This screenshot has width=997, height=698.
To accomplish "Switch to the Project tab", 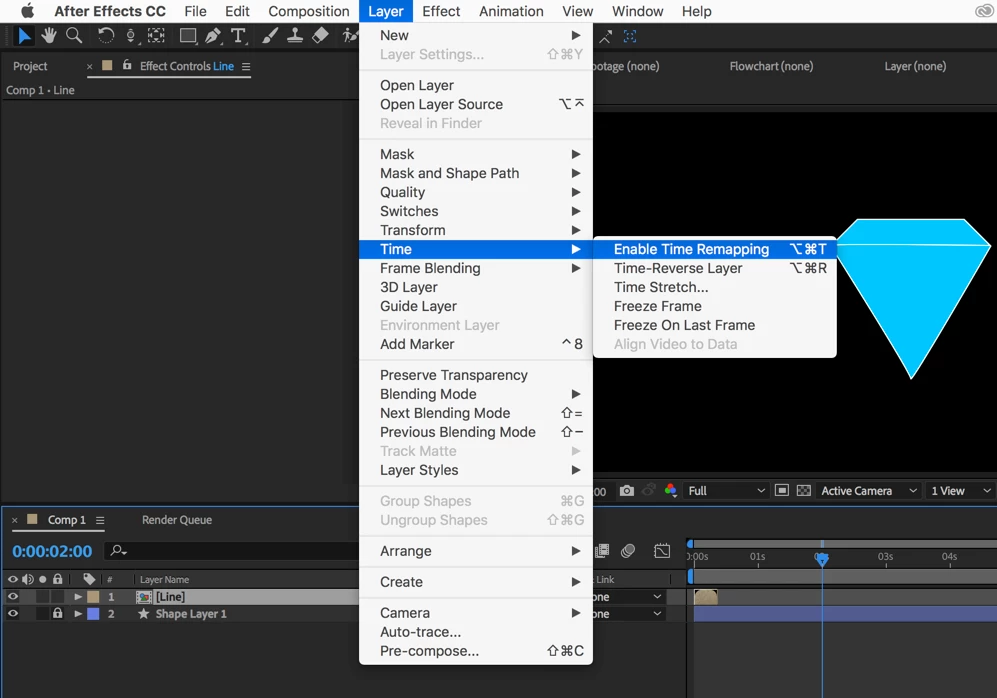I will pyautogui.click(x=30, y=66).
